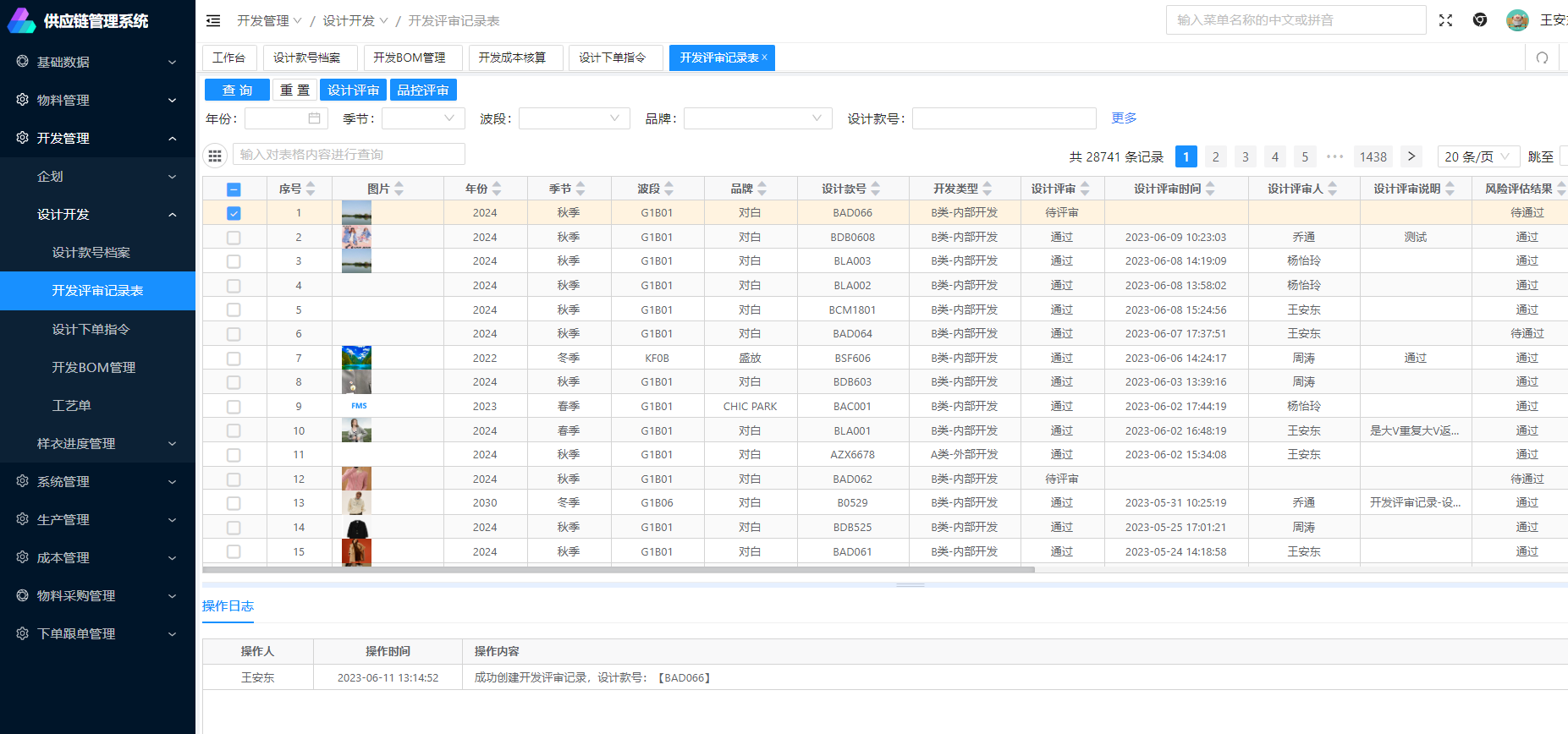The image size is (1568, 734).
Task: Open the column settings grid icon
Action: pyautogui.click(x=215, y=155)
